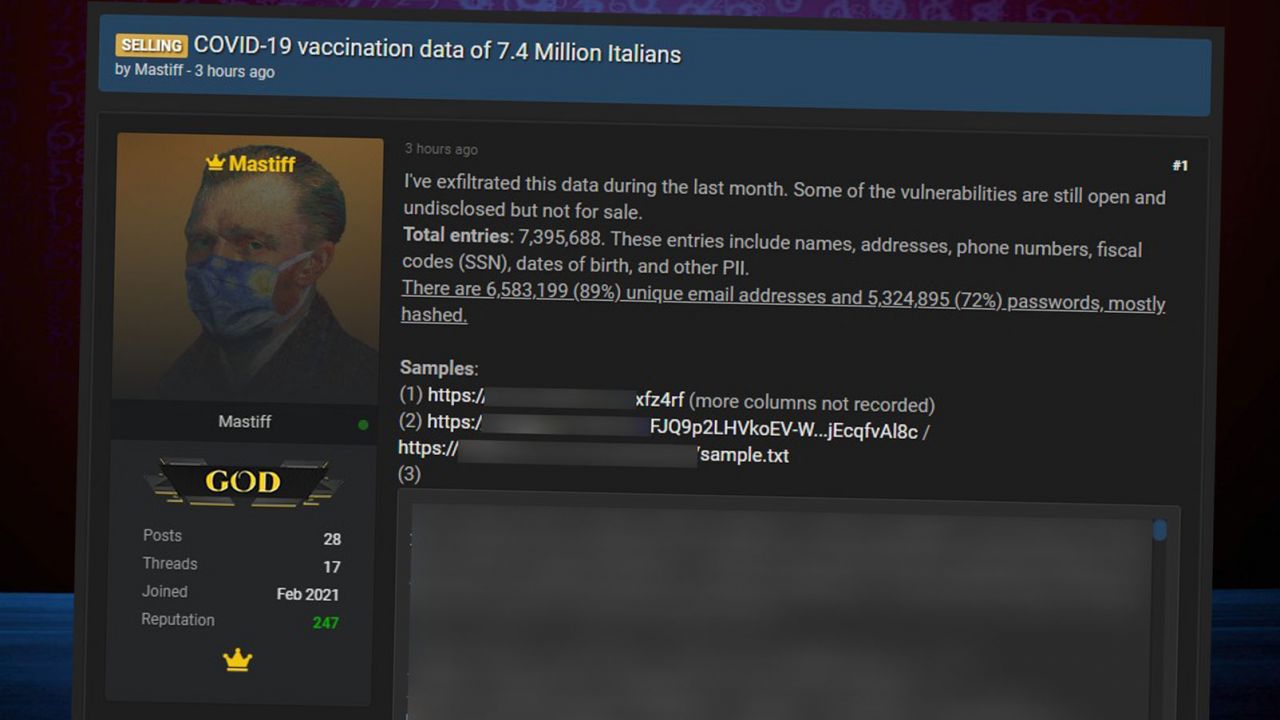This screenshot has width=1280, height=720.
Task: Click the underlined unique email addresses sentence
Action: 783,305
